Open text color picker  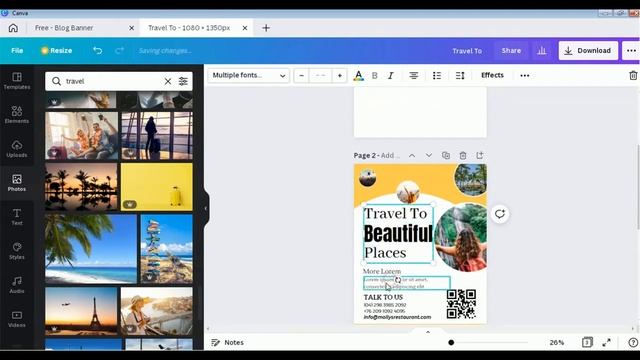click(358, 76)
